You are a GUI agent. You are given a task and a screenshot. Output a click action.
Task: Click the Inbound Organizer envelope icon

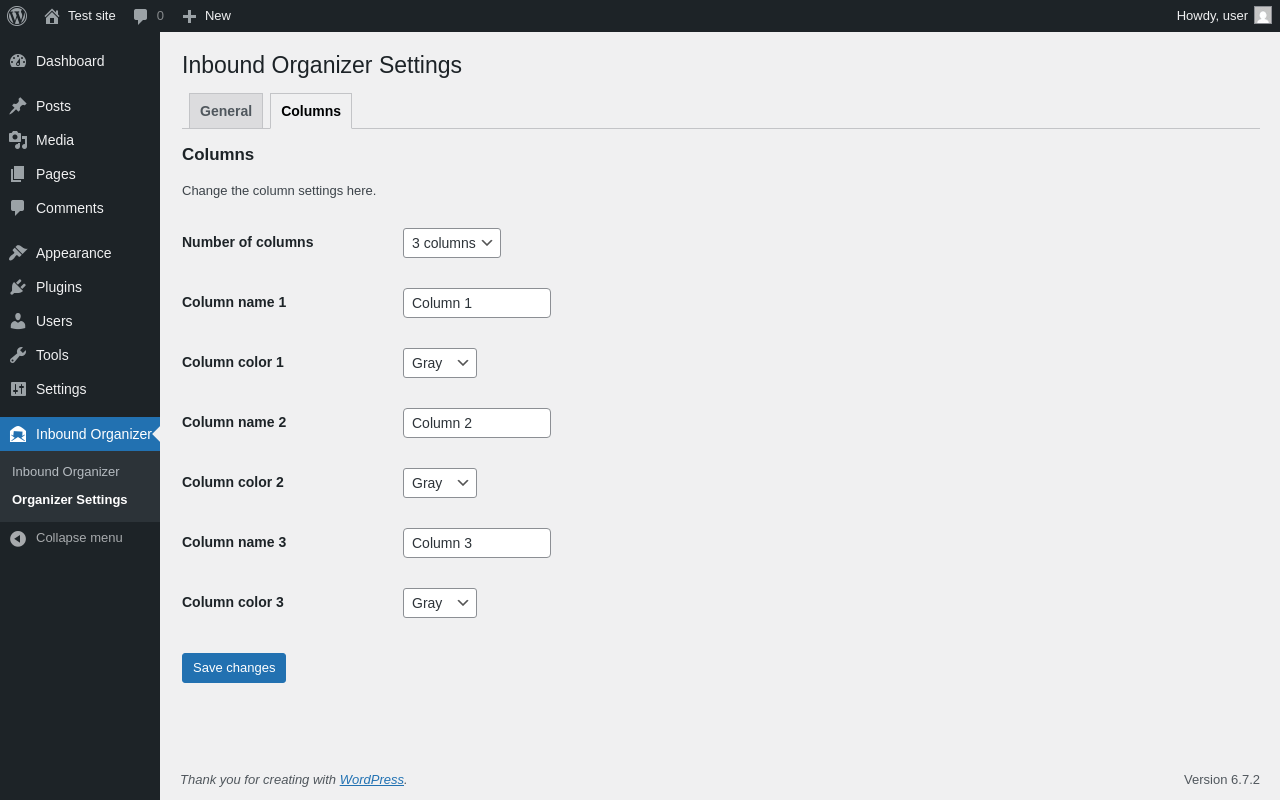point(18,434)
